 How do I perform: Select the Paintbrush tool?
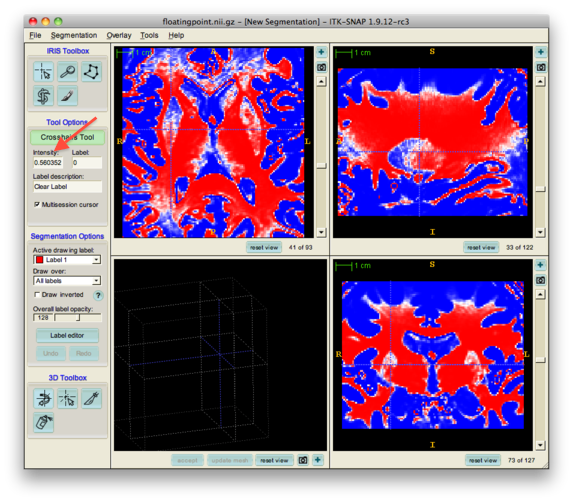pos(68,96)
